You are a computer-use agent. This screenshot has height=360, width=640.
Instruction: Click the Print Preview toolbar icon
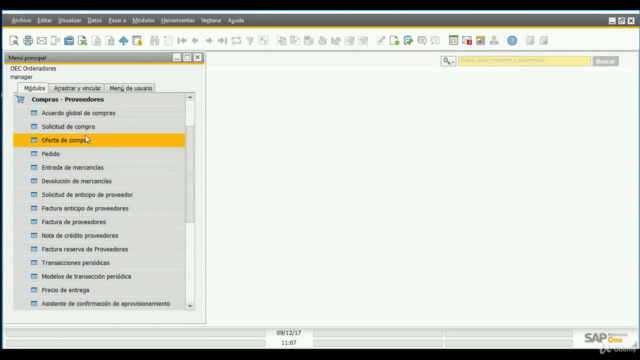click(14, 40)
